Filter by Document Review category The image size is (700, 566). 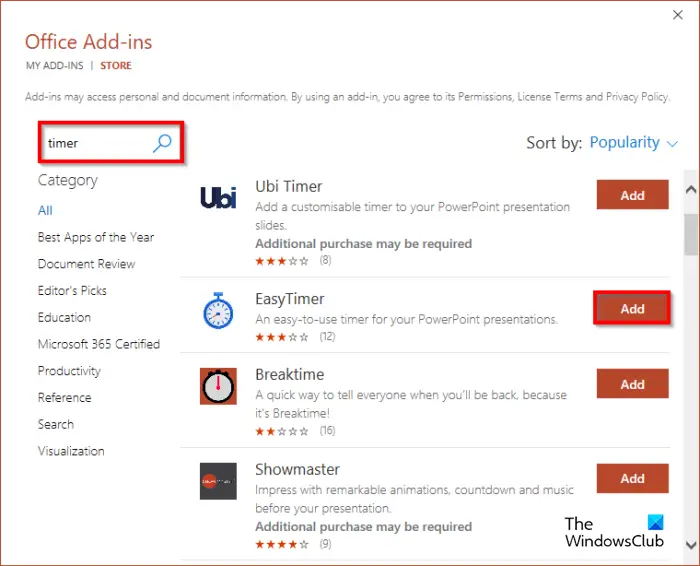click(87, 264)
